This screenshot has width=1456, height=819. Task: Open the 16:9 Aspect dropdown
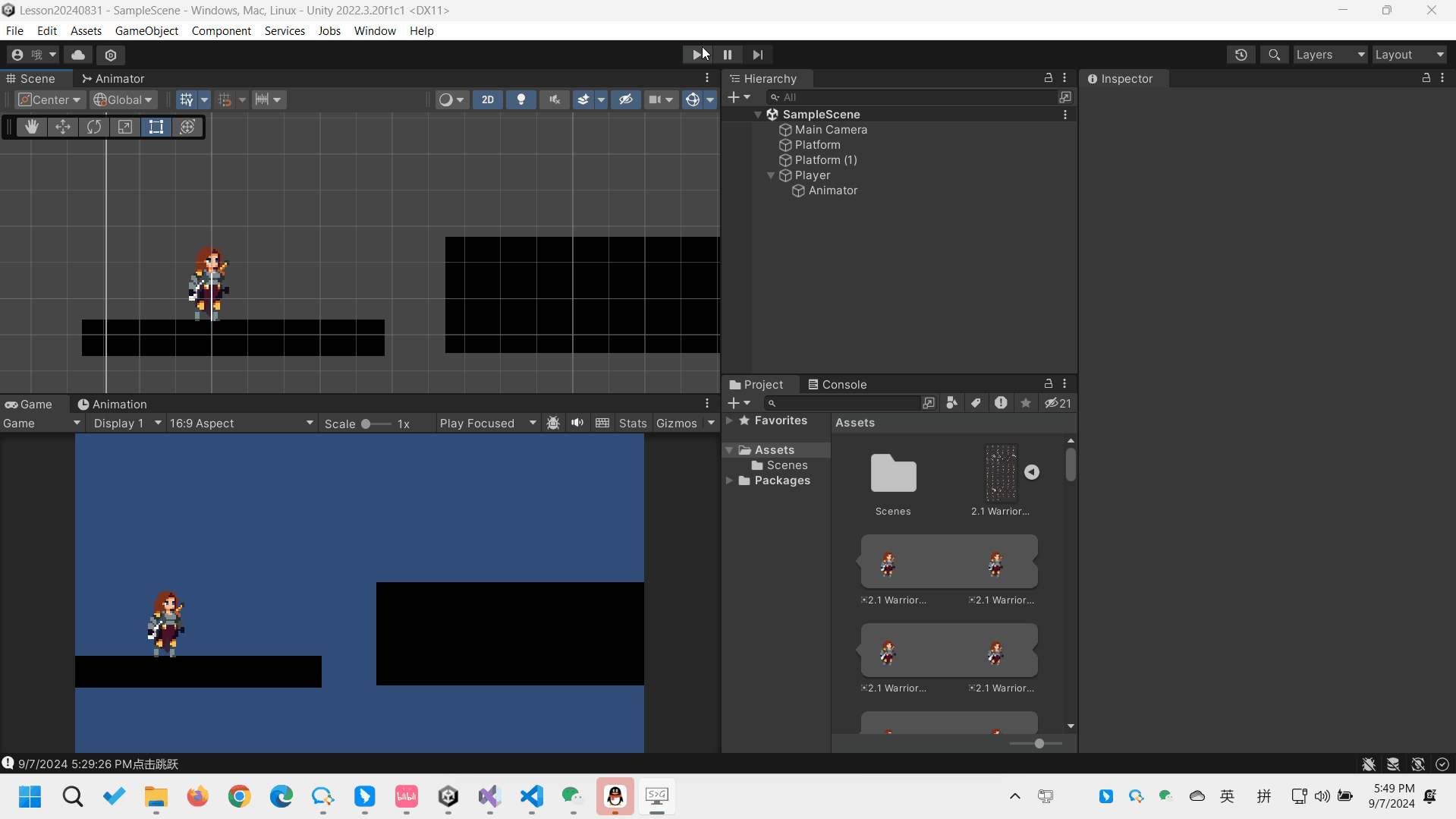[x=241, y=423]
